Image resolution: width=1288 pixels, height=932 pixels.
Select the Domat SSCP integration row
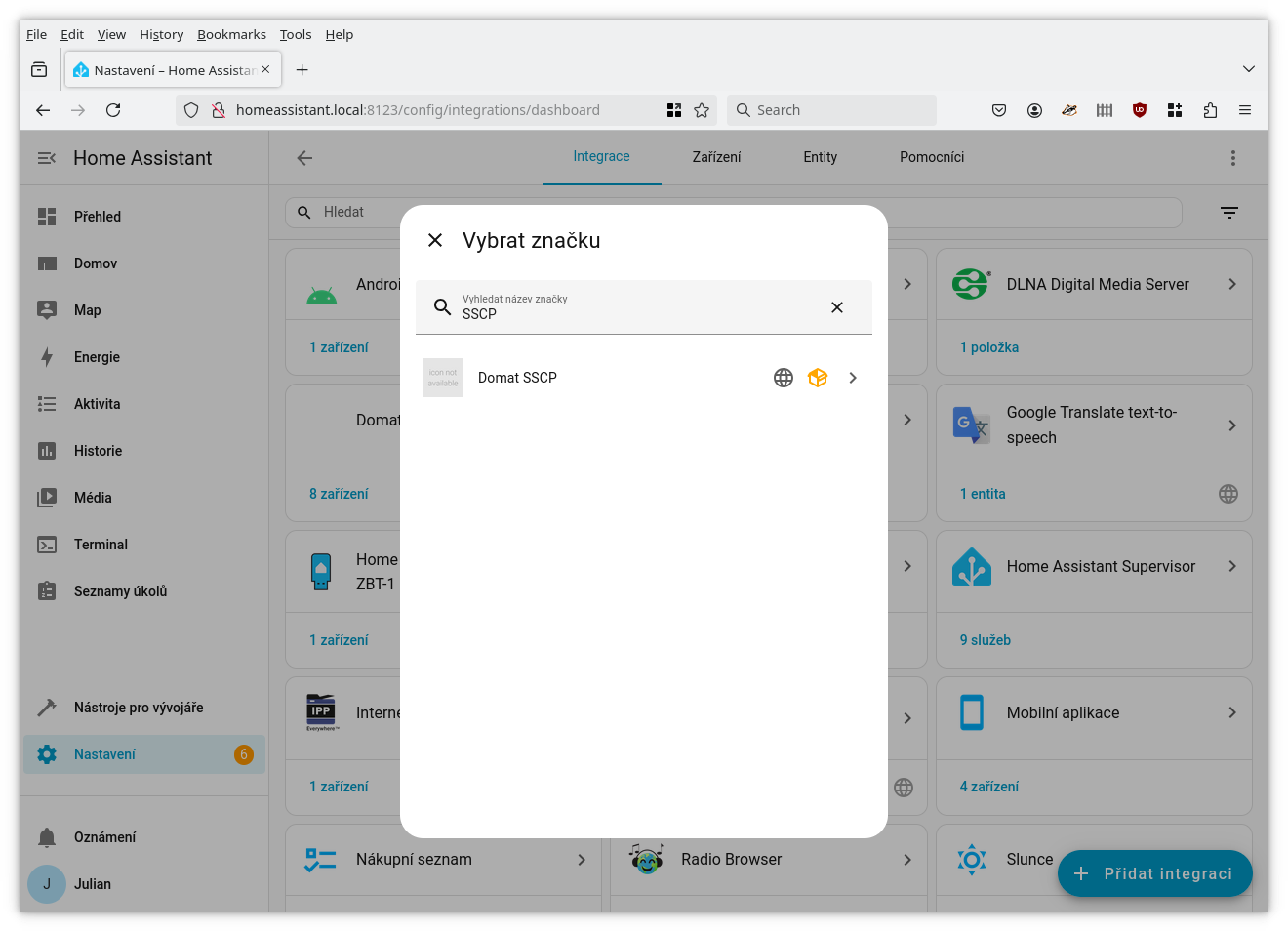(644, 378)
